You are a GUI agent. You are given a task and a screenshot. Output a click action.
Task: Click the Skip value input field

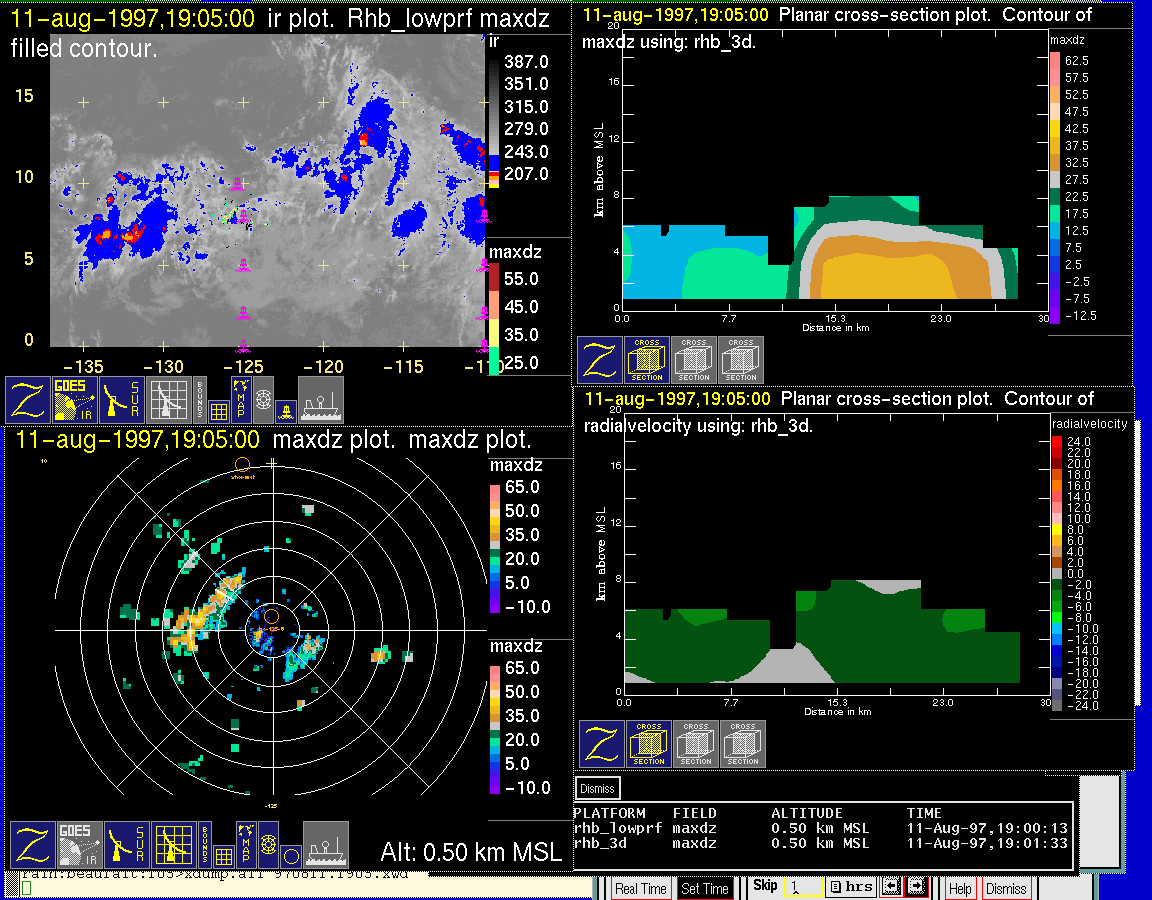(x=802, y=887)
